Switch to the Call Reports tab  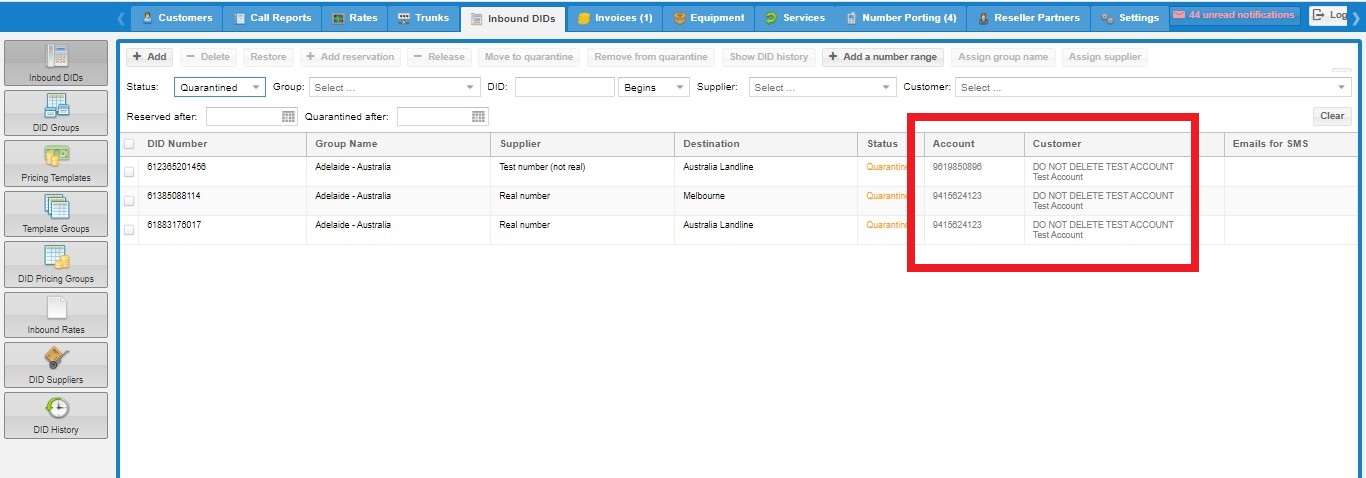[x=272, y=18]
